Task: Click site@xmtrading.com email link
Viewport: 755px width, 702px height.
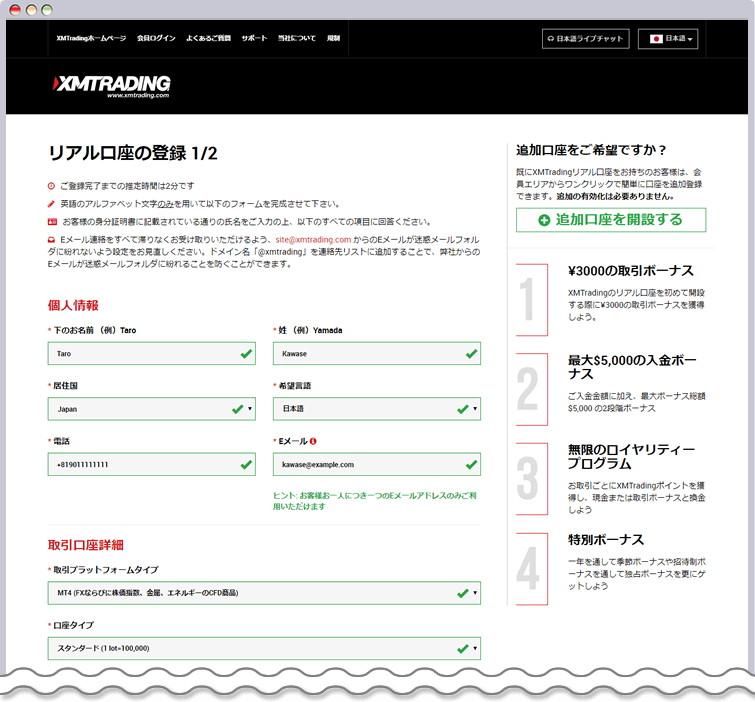Action: 313,240
